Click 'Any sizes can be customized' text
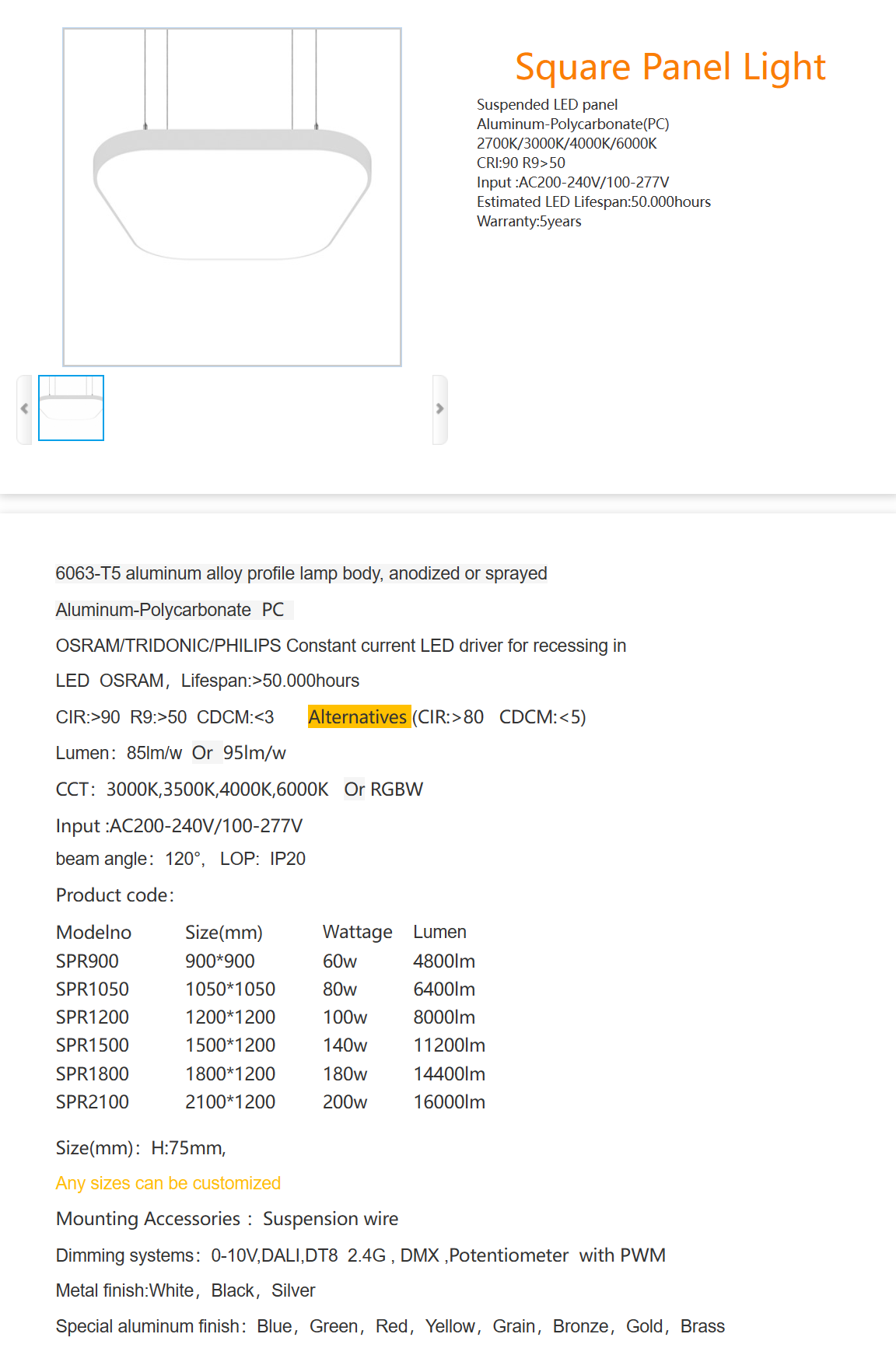This screenshot has height=1348, width=896. [168, 1183]
